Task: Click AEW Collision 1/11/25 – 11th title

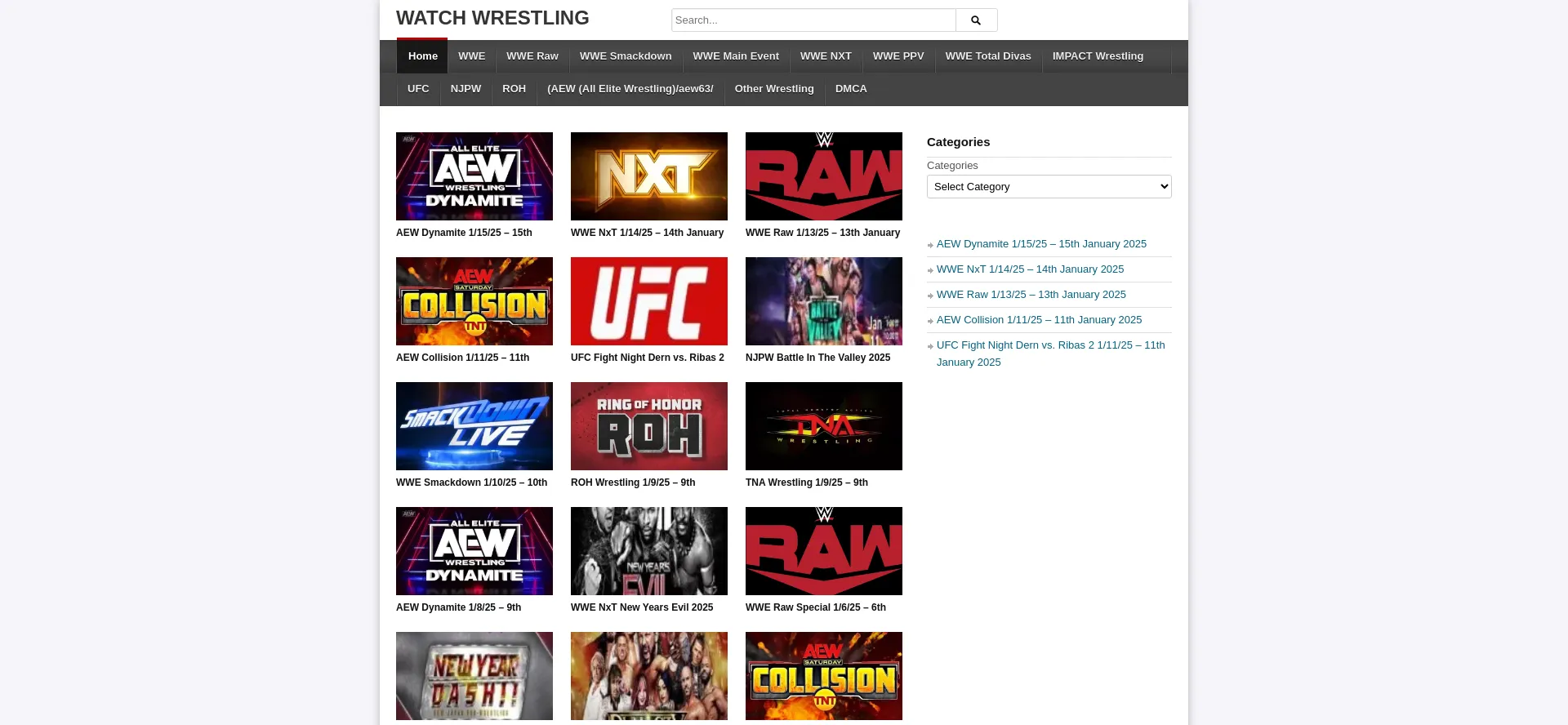Action: 462,358
